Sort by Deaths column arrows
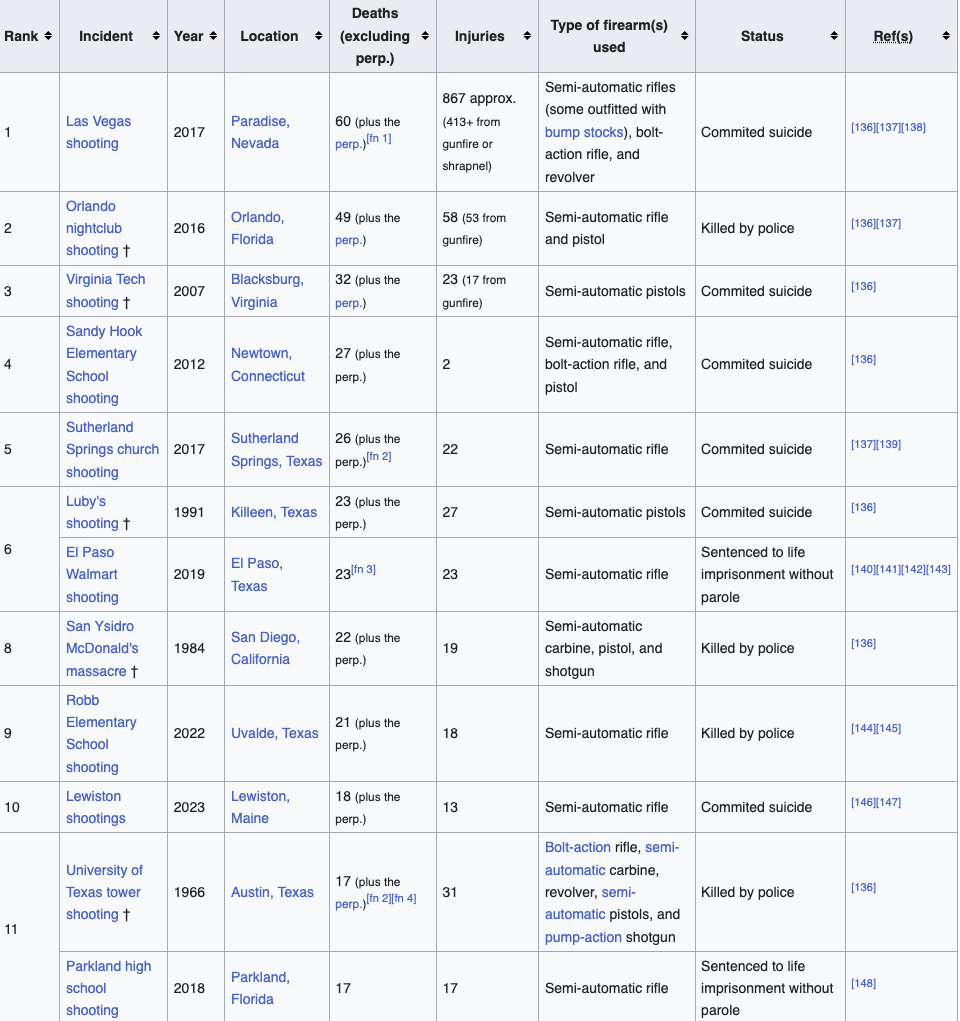Viewport: 960px width, 1021px height. pos(425,36)
